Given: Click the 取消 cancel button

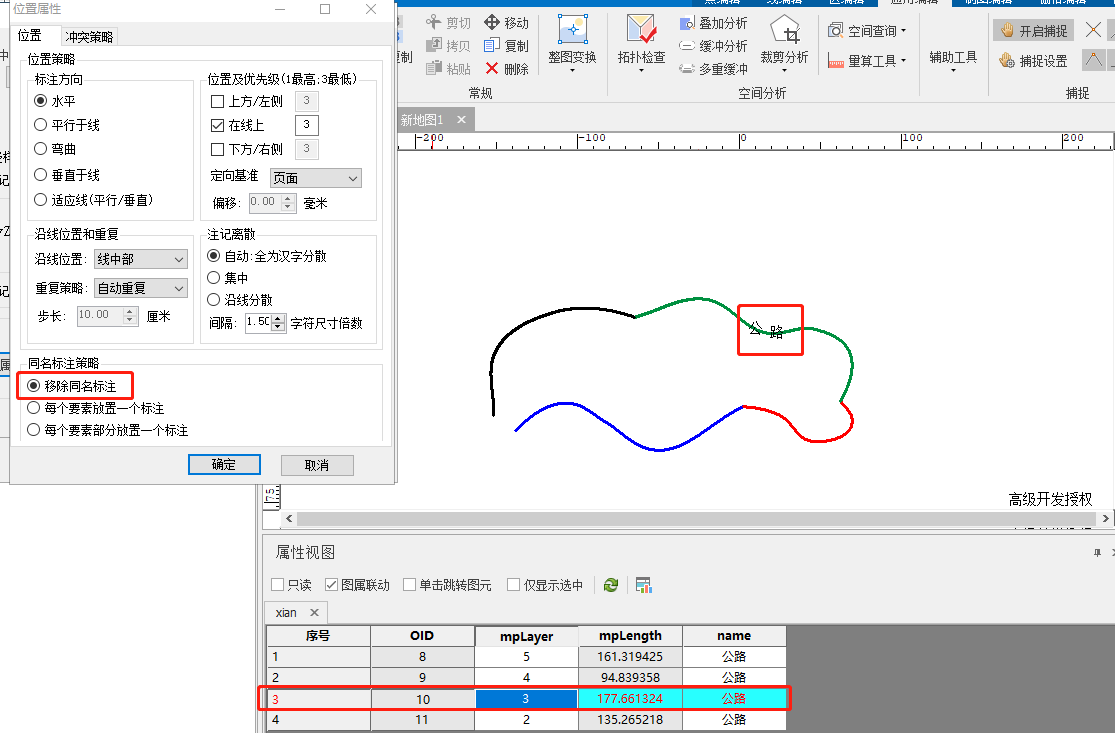Looking at the screenshot, I should coord(317,465).
